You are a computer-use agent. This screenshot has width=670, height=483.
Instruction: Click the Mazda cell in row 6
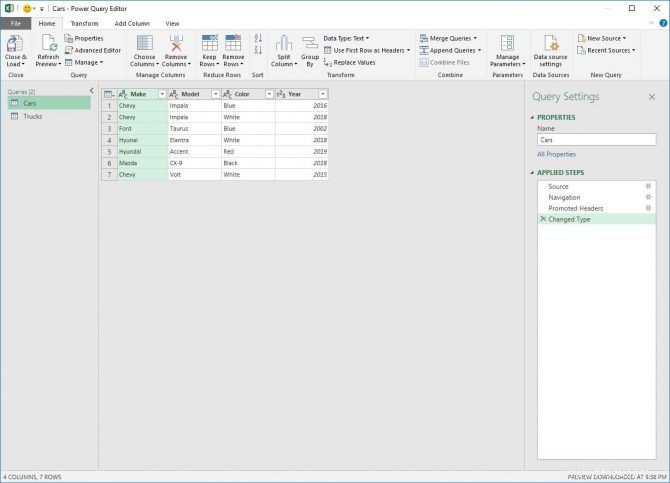coord(143,163)
